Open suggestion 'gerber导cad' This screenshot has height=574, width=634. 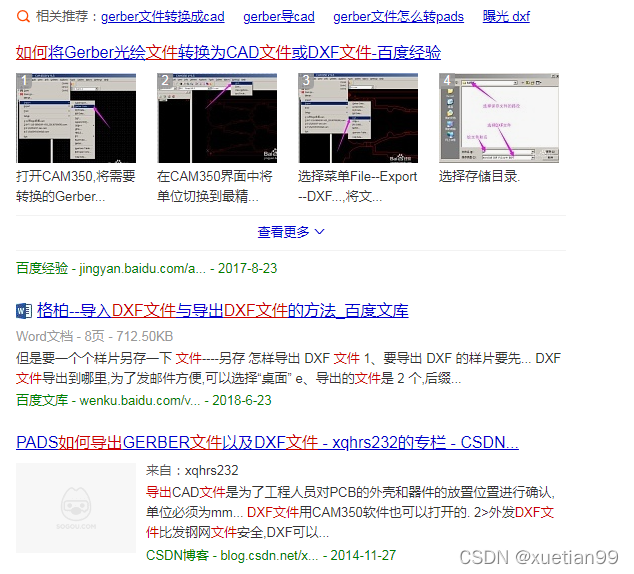tap(279, 17)
